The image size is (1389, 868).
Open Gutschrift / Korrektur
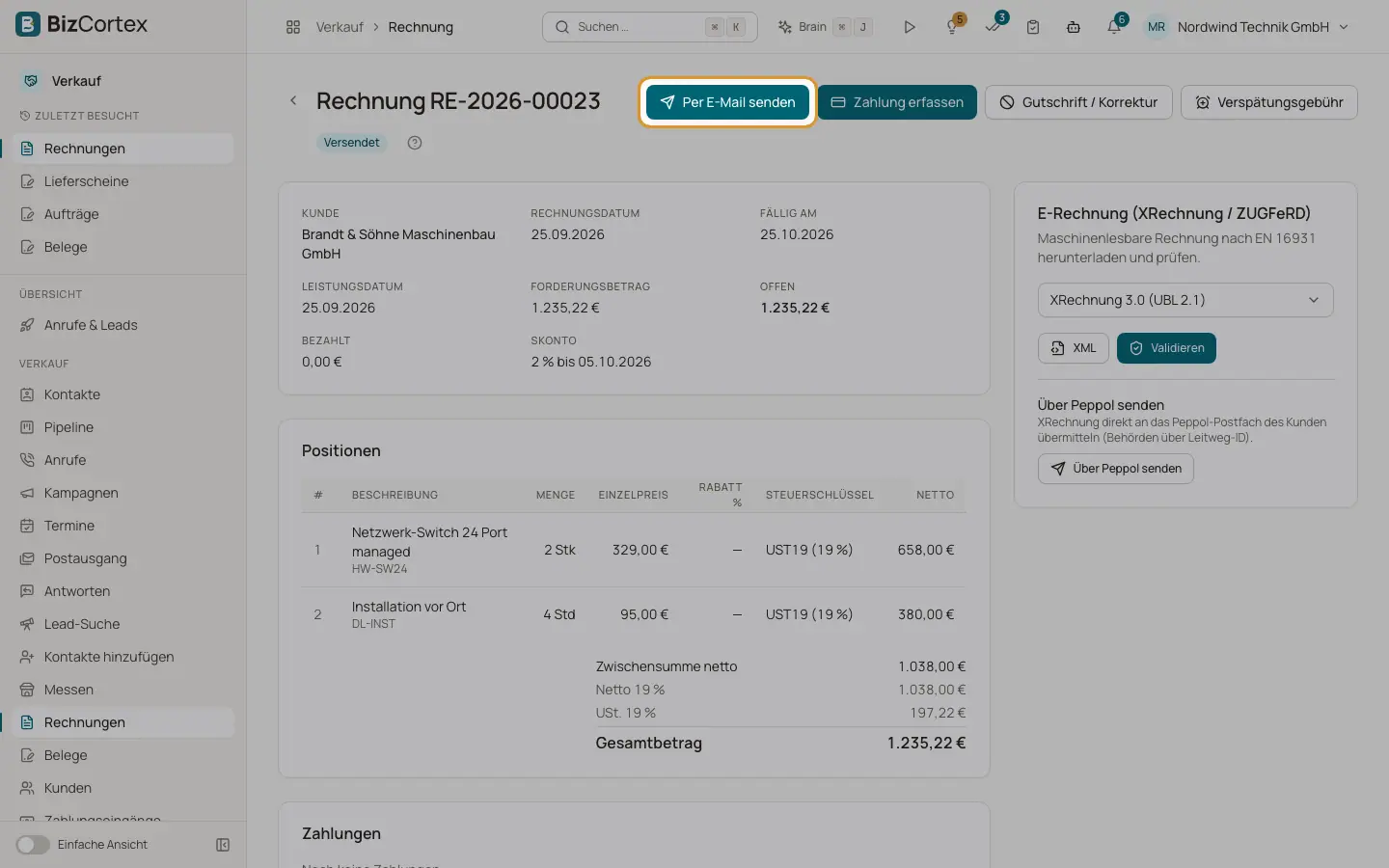[x=1078, y=102]
